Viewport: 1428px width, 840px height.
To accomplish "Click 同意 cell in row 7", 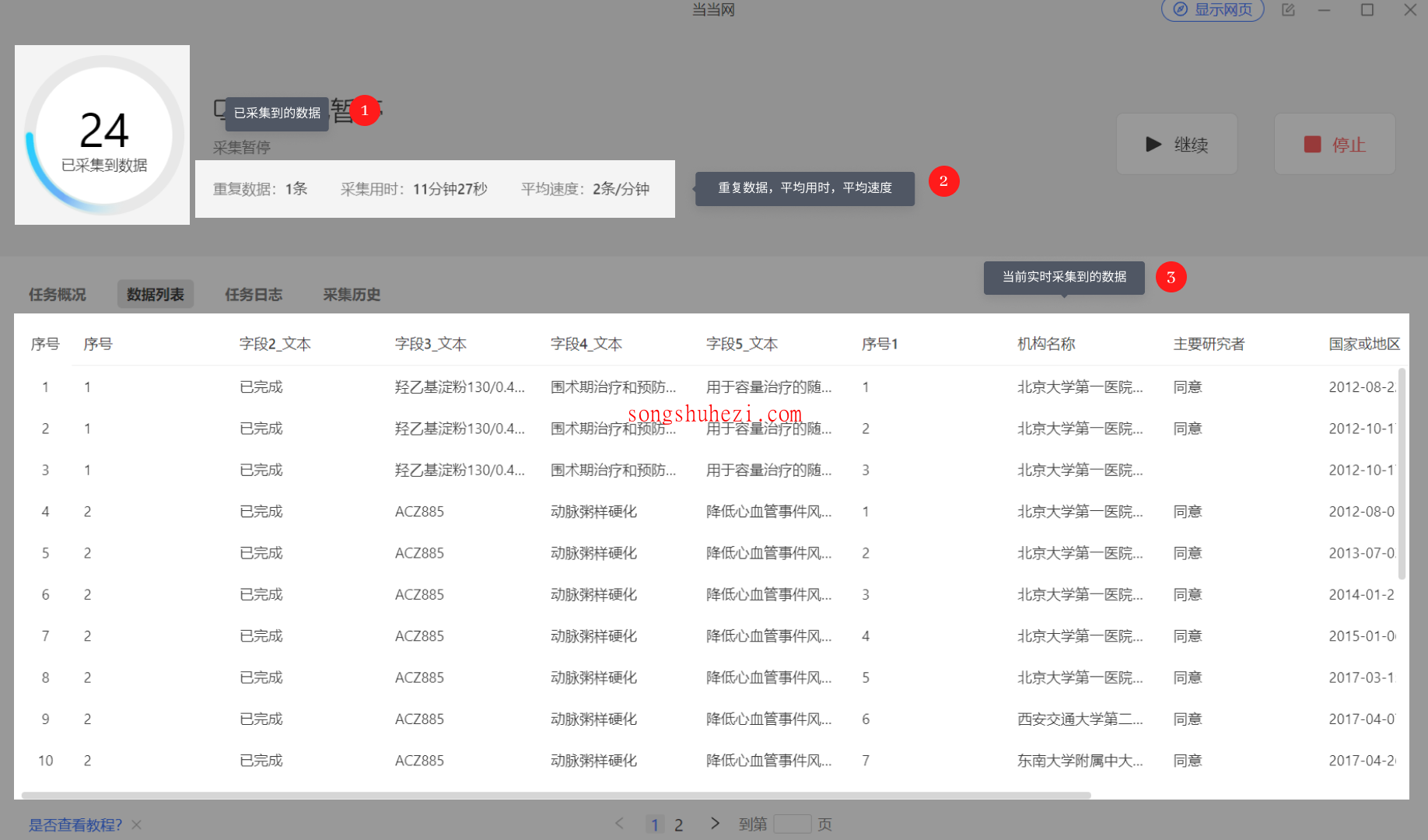I will 1188,636.
